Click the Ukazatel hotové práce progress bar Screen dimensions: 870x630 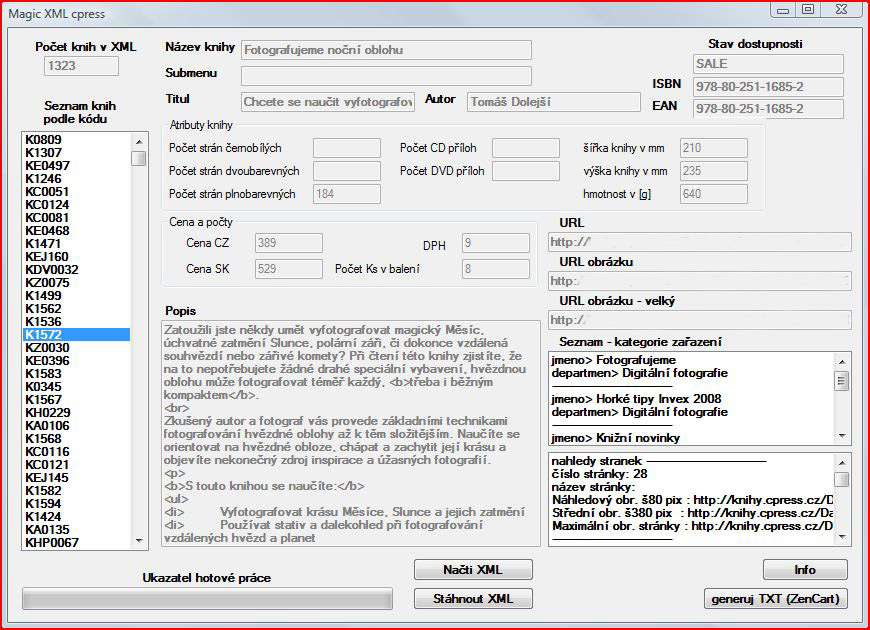click(x=207, y=599)
